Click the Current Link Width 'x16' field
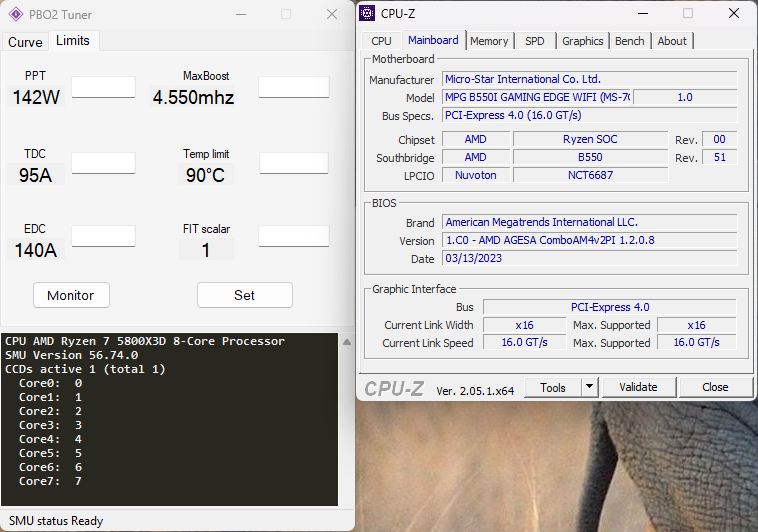 pos(525,325)
